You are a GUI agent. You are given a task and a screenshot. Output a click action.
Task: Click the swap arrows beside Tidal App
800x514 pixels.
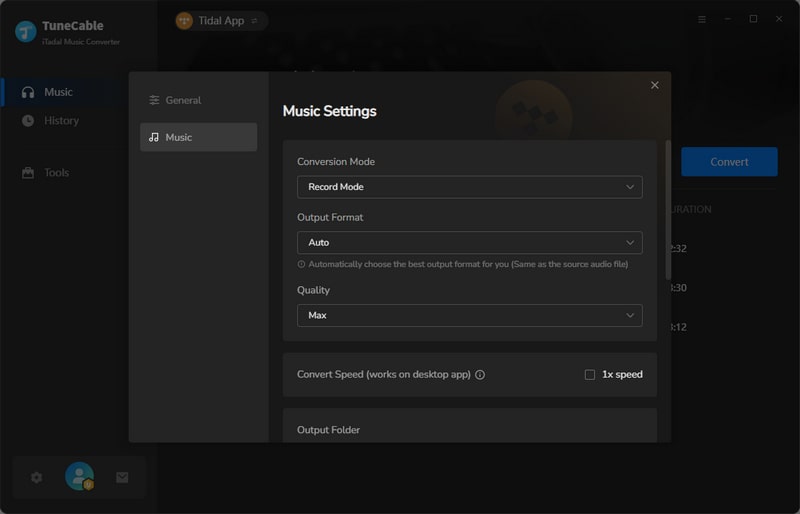[255, 21]
